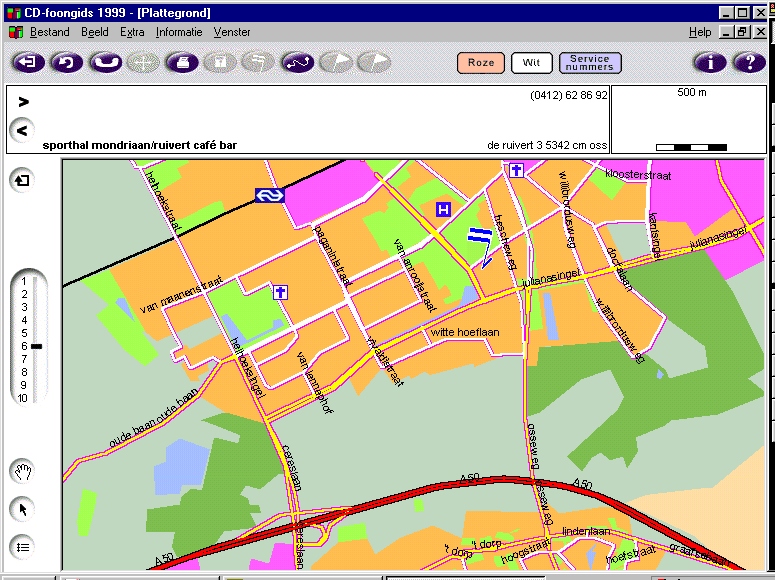Click the printer icon in toolbar
Viewport: 775px width, 580px height.
pyautogui.click(x=181, y=63)
